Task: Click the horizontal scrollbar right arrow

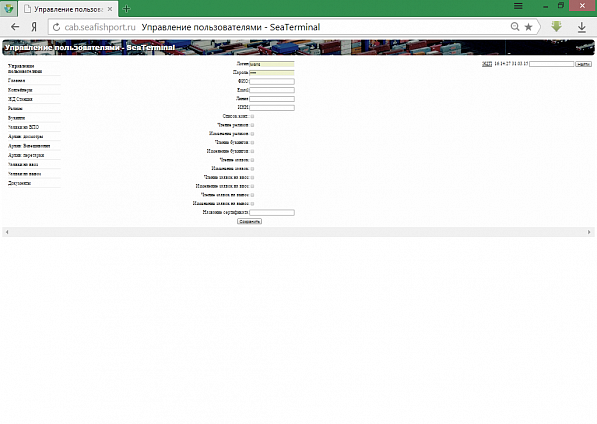Action: [x=589, y=232]
